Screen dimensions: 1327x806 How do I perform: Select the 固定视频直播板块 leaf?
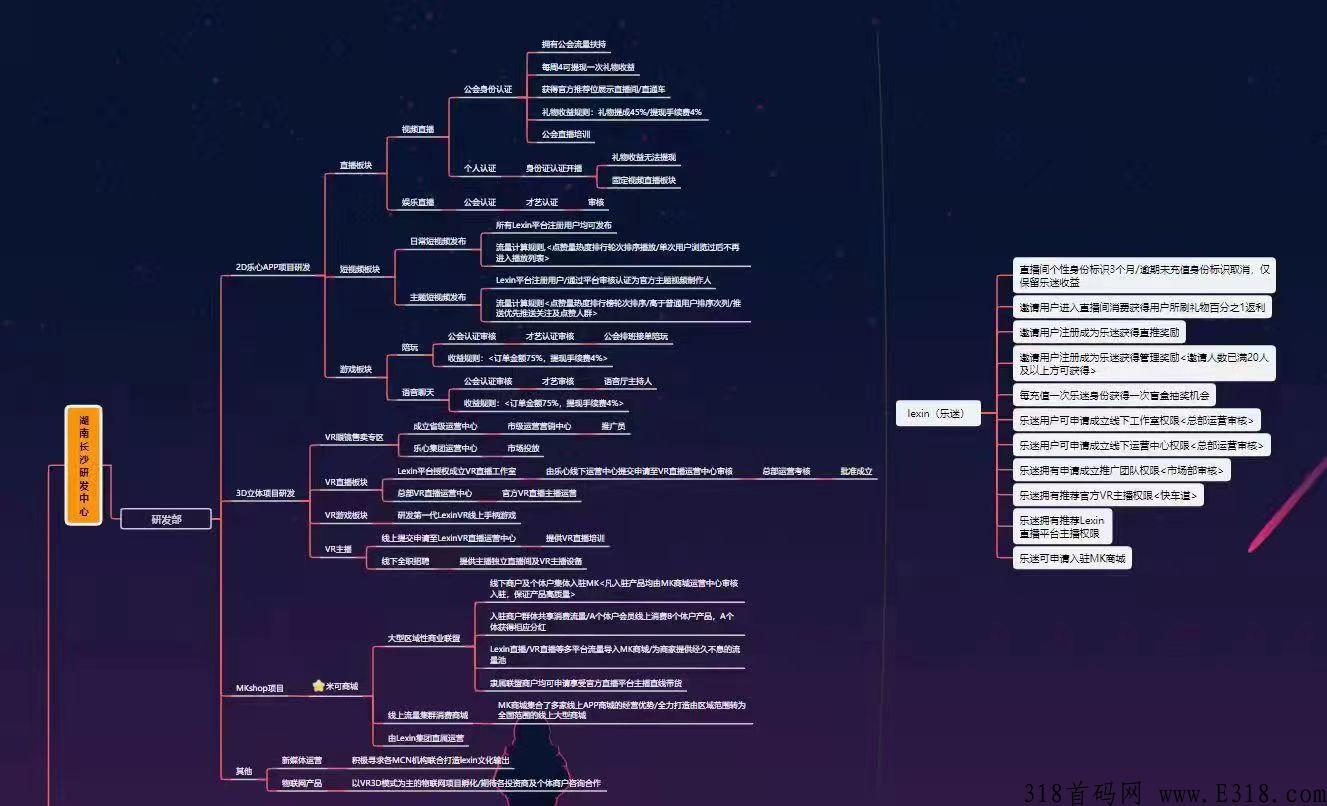click(643, 180)
